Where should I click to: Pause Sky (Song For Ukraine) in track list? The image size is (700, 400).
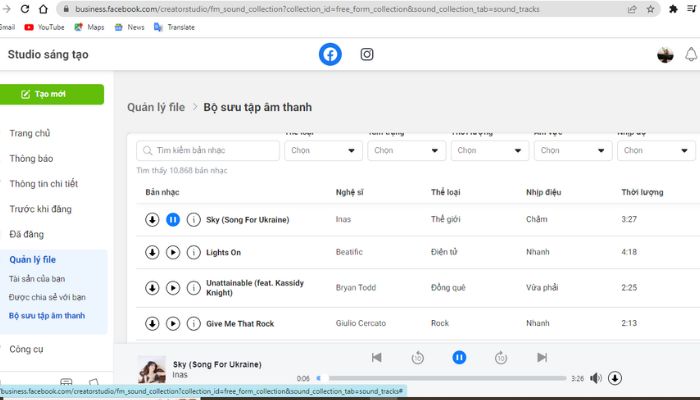pos(173,220)
